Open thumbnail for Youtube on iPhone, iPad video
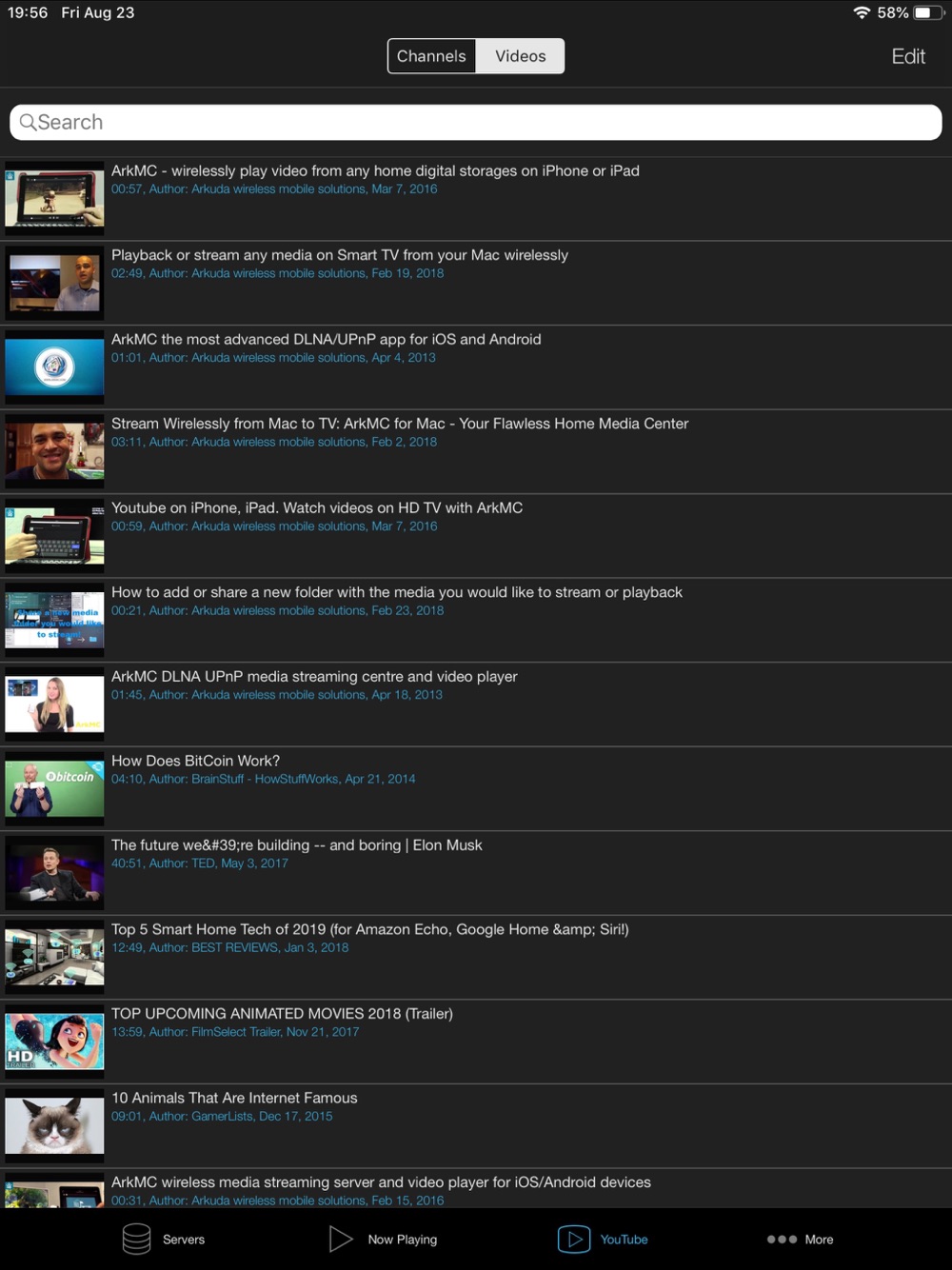This screenshot has width=952, height=1270. click(54, 535)
